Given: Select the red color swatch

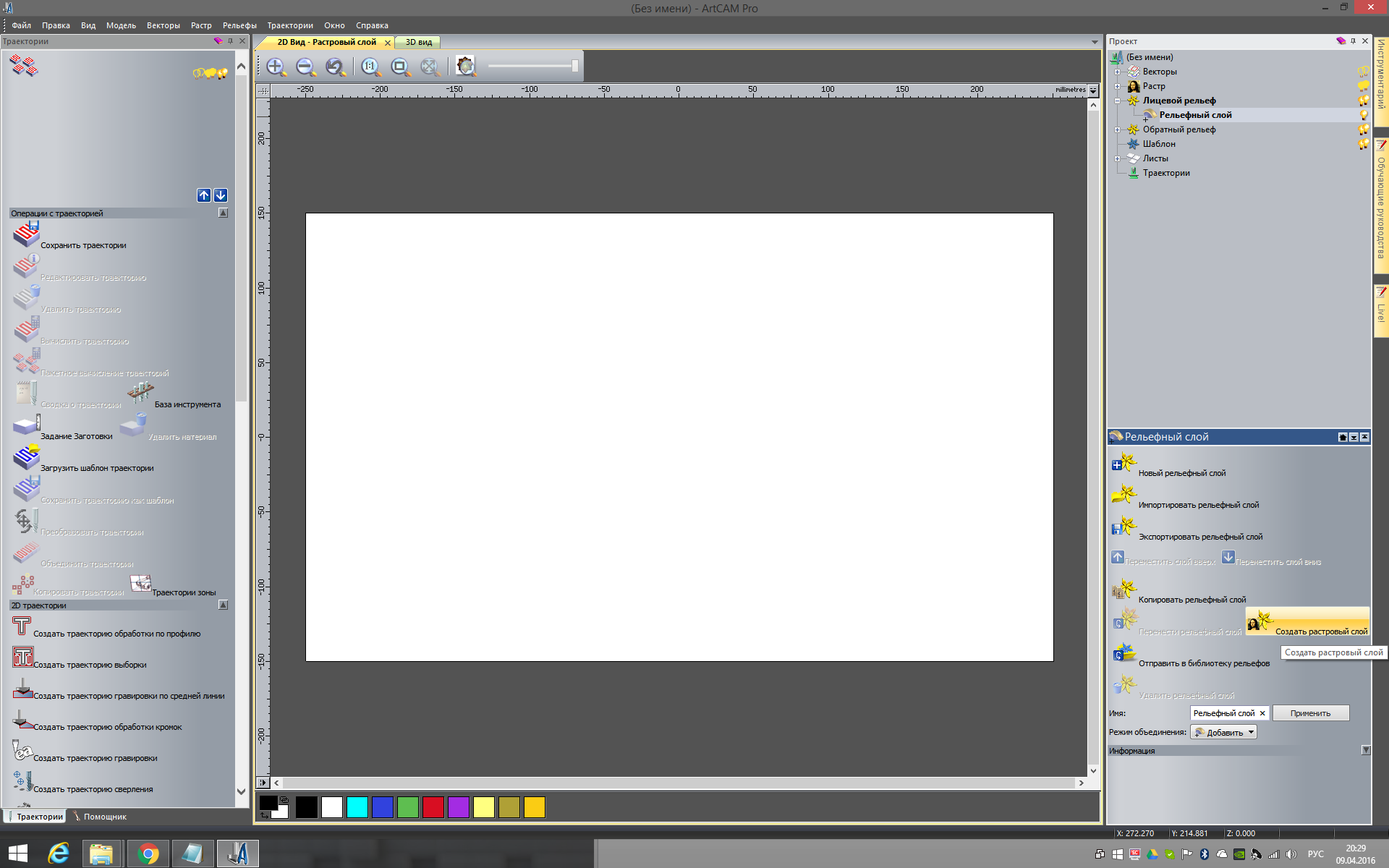Looking at the screenshot, I should (433, 807).
